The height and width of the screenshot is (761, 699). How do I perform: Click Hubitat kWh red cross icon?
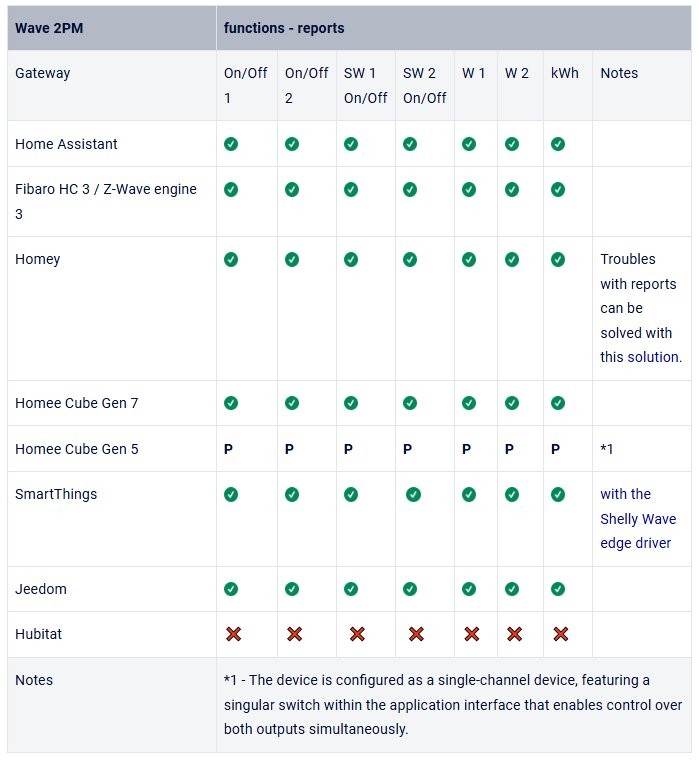tap(561, 634)
